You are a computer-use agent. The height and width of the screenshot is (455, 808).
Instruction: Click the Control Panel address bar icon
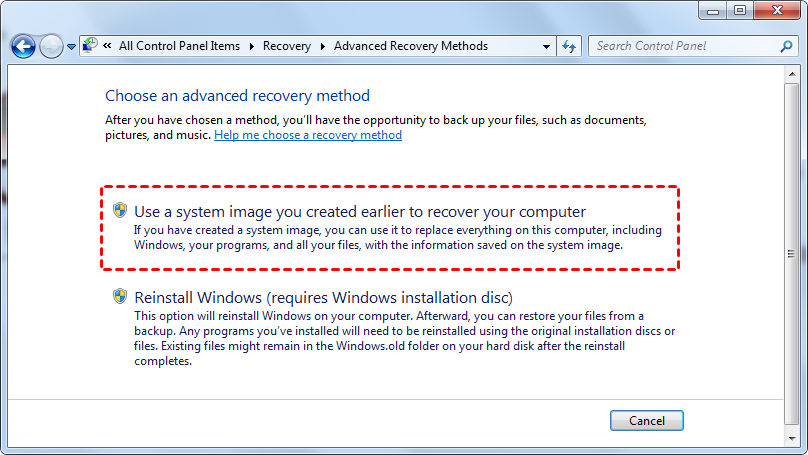click(89, 45)
